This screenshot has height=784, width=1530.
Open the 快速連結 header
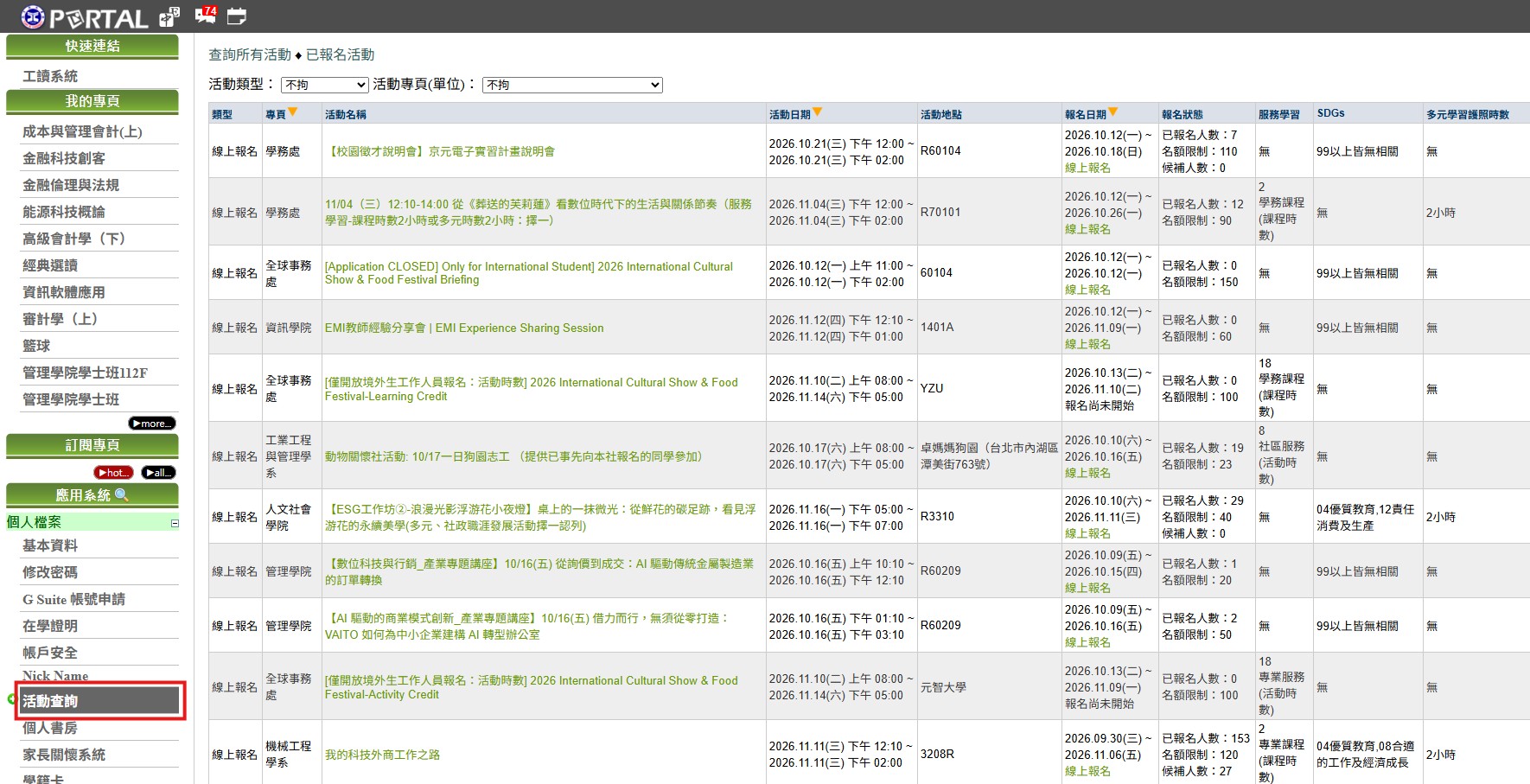pos(92,46)
